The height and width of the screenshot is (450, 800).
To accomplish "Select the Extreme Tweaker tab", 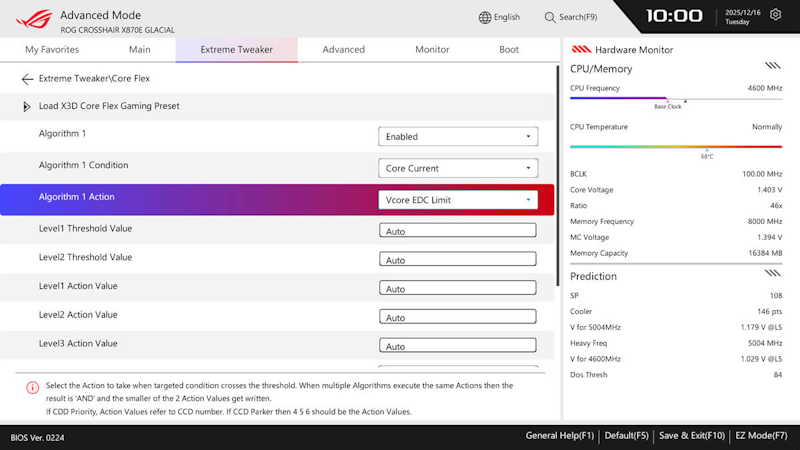I will coord(236,49).
